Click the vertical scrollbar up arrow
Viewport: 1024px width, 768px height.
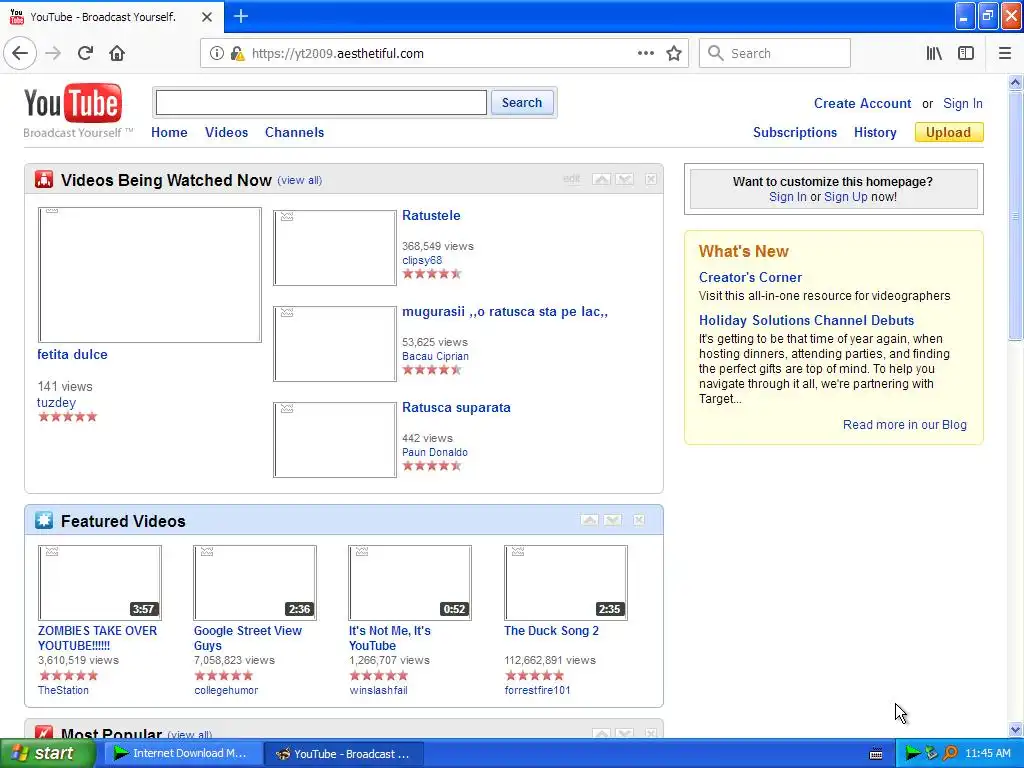pos(1015,82)
